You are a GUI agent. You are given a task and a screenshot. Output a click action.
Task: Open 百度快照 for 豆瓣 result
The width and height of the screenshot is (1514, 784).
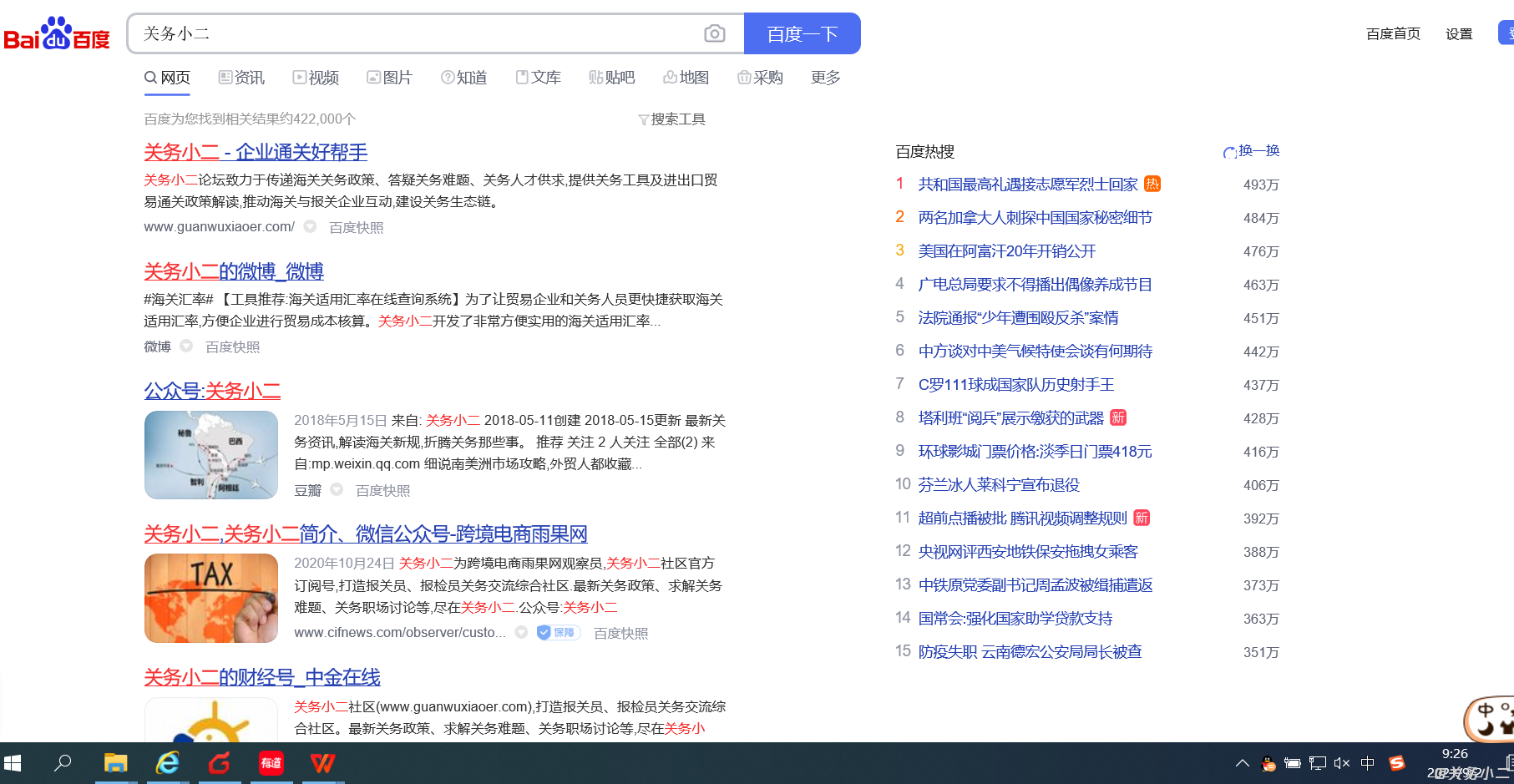[x=383, y=490]
